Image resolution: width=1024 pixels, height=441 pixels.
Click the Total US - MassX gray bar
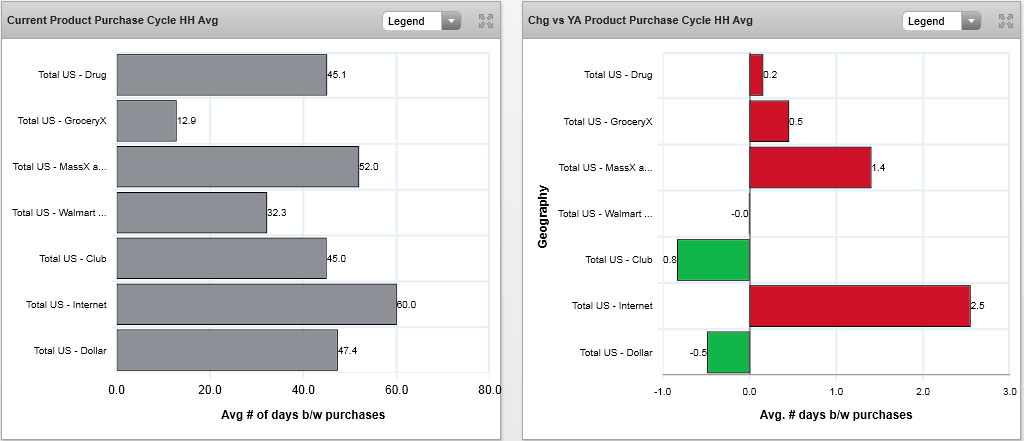point(237,166)
